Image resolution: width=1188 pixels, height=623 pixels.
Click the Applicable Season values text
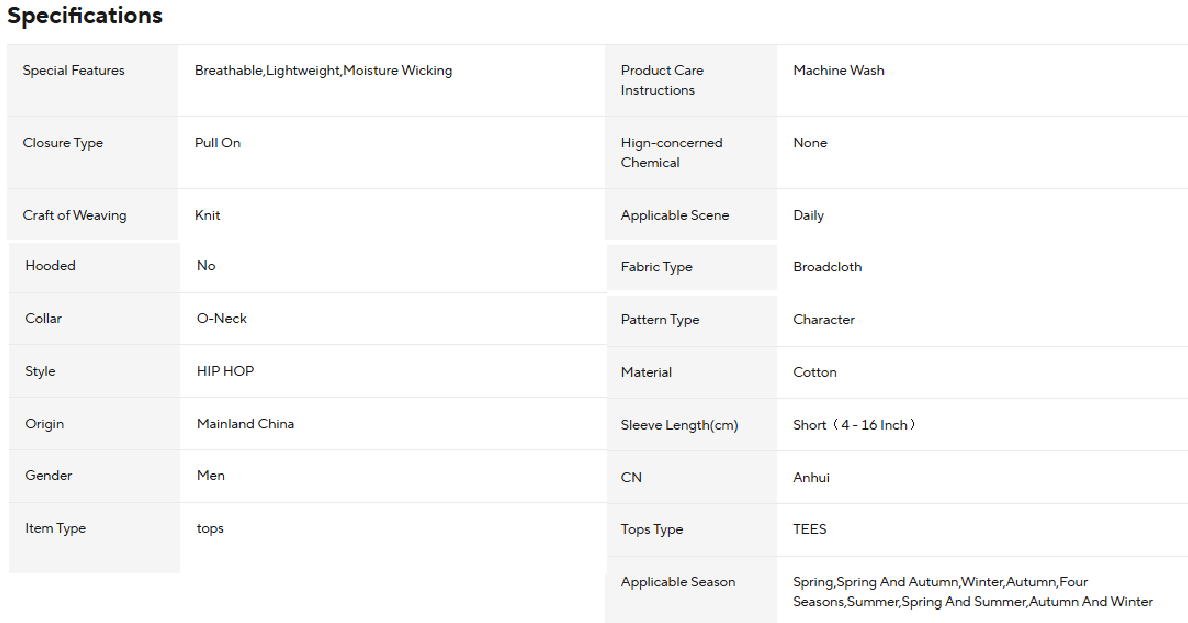pyautogui.click(x=972, y=592)
